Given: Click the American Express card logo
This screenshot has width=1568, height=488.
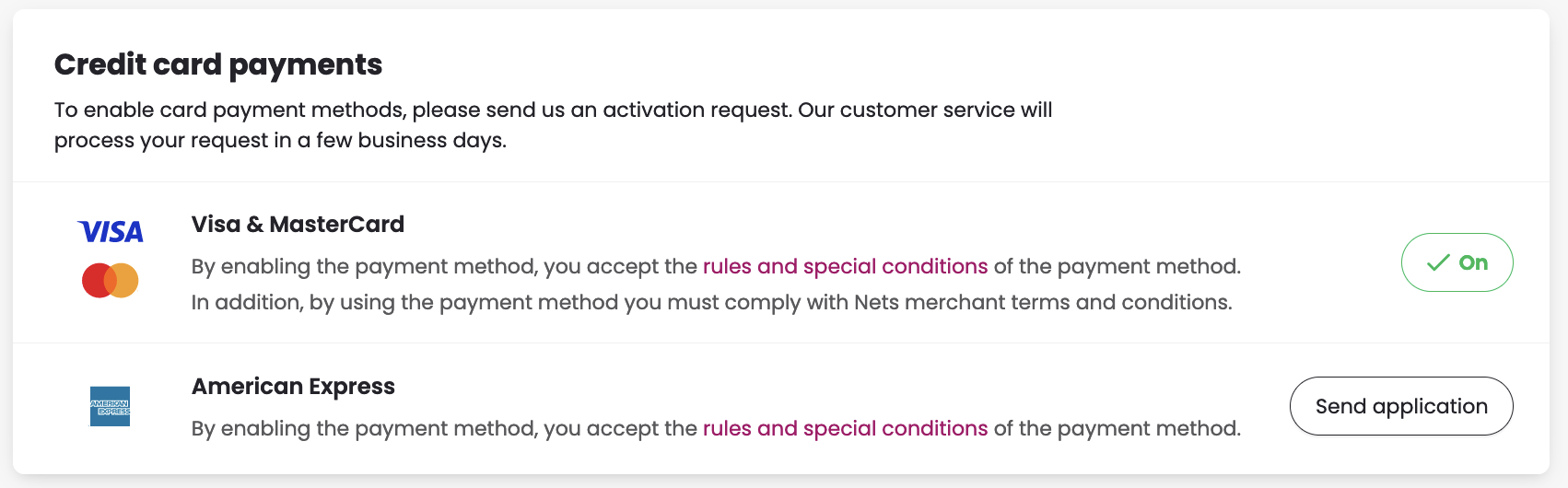Looking at the screenshot, I should click(111, 406).
